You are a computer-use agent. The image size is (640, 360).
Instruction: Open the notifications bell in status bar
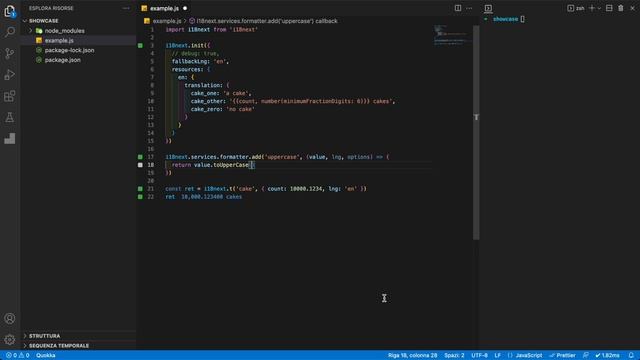[631, 355]
